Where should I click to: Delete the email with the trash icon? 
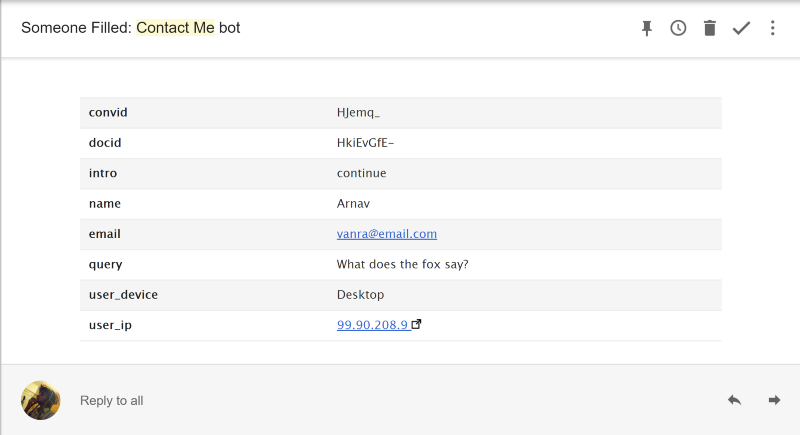tap(710, 28)
